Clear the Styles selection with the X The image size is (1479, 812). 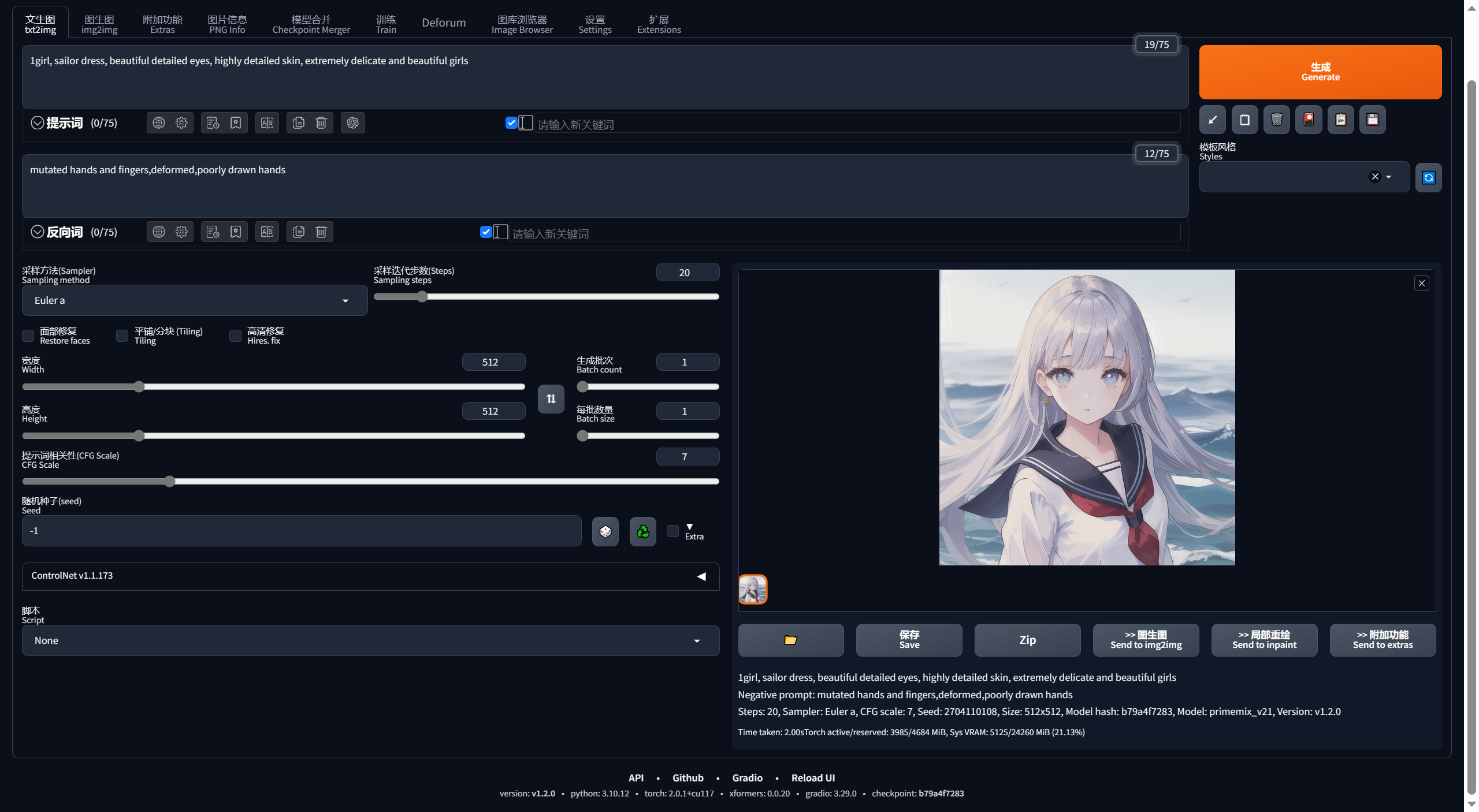(1375, 177)
